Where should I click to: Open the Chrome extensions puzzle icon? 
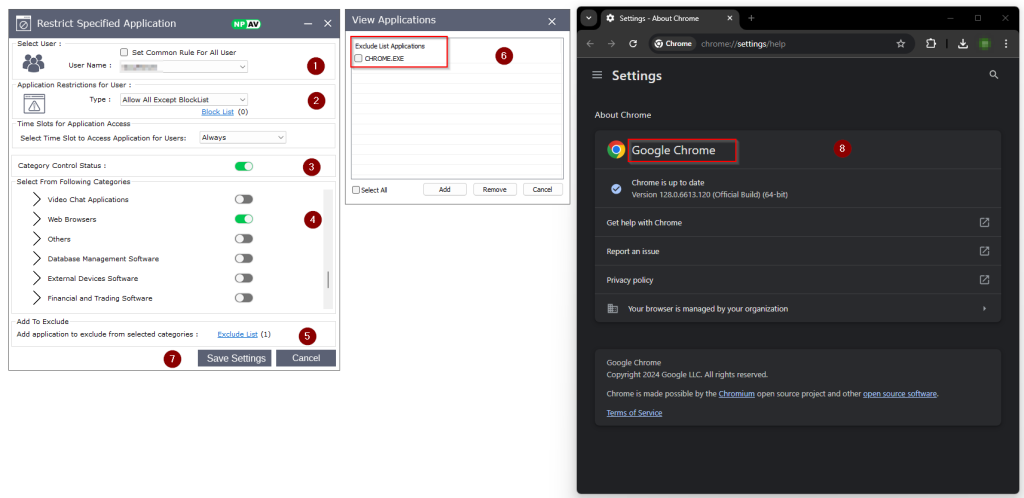pos(931,44)
